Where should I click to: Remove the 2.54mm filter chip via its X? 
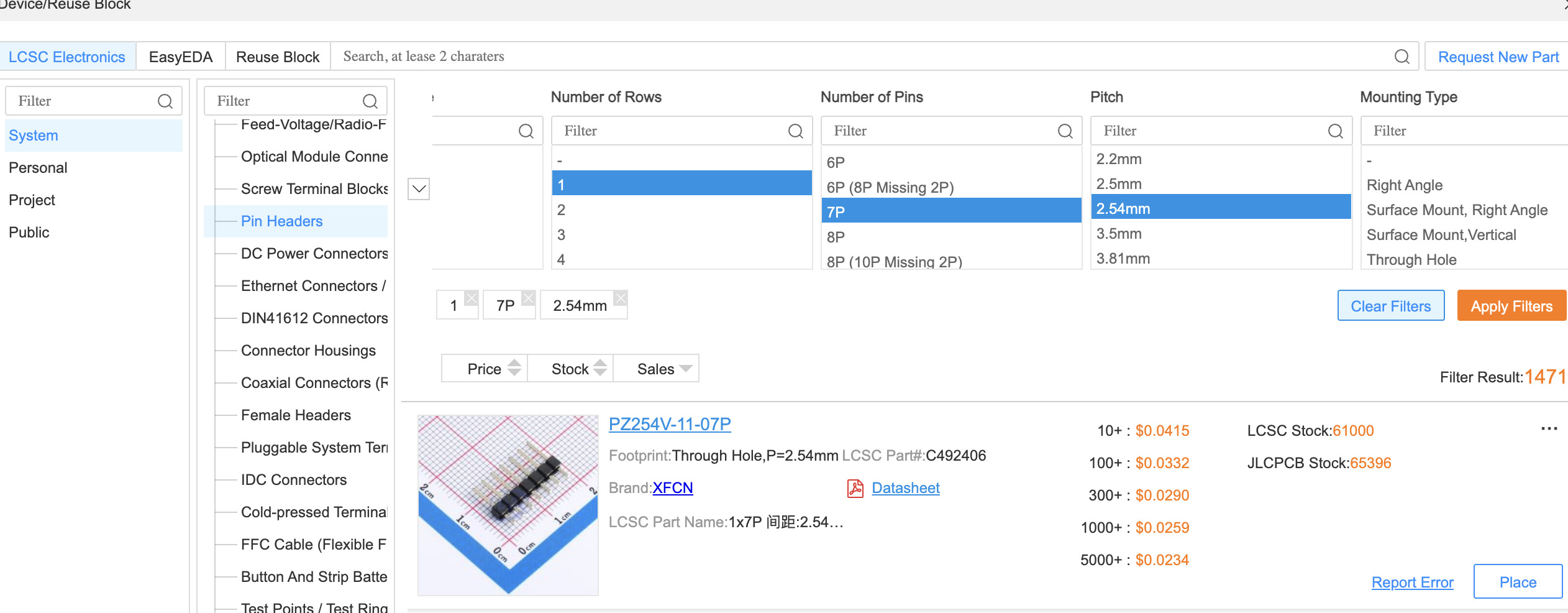(x=620, y=297)
